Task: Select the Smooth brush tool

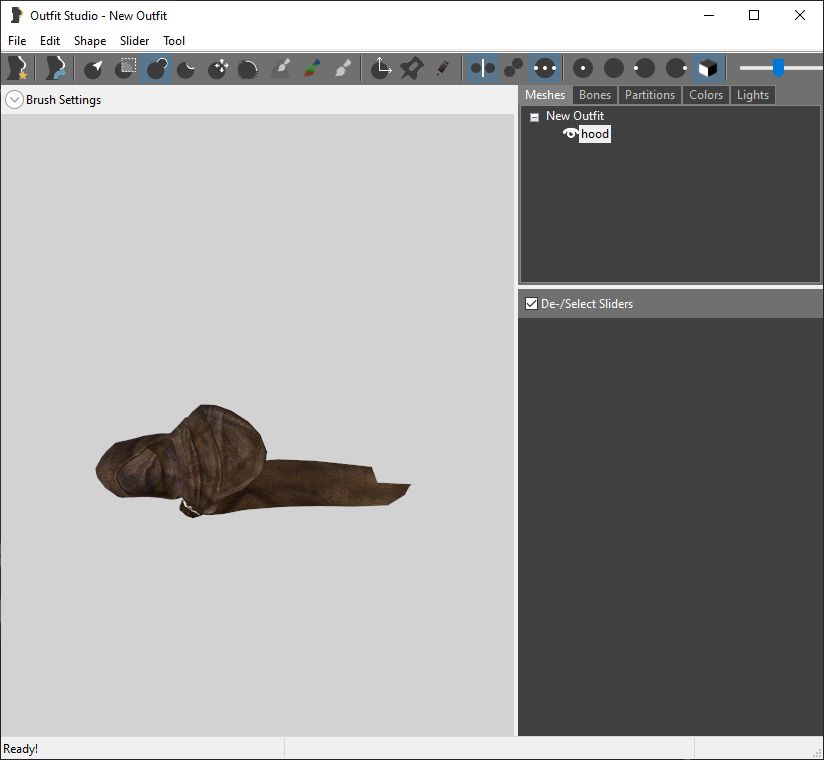Action: tap(248, 68)
